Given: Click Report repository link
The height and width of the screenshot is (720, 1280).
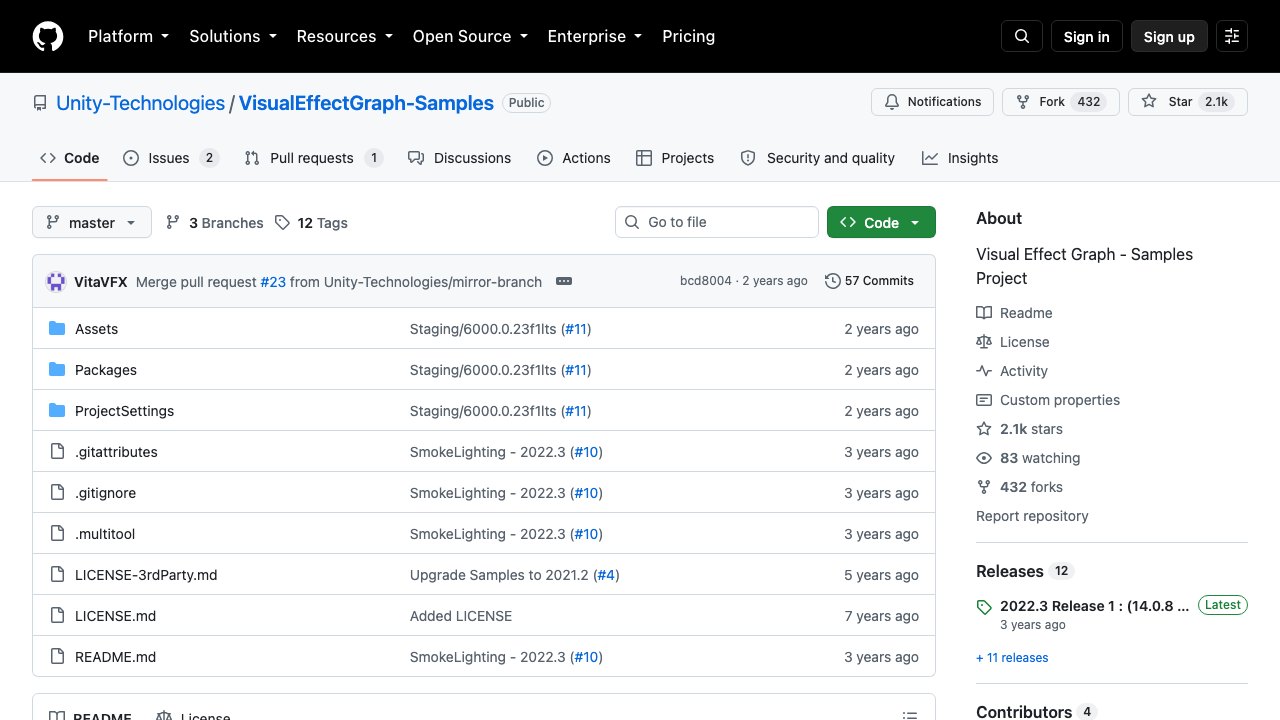Looking at the screenshot, I should (x=1032, y=516).
